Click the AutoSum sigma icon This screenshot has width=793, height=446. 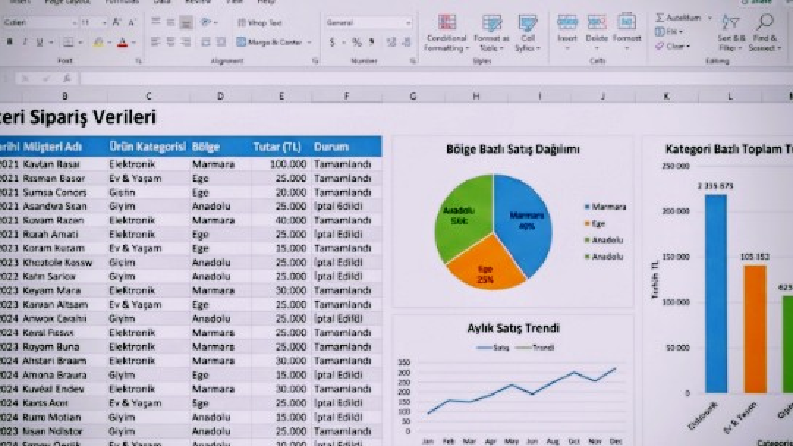point(659,18)
